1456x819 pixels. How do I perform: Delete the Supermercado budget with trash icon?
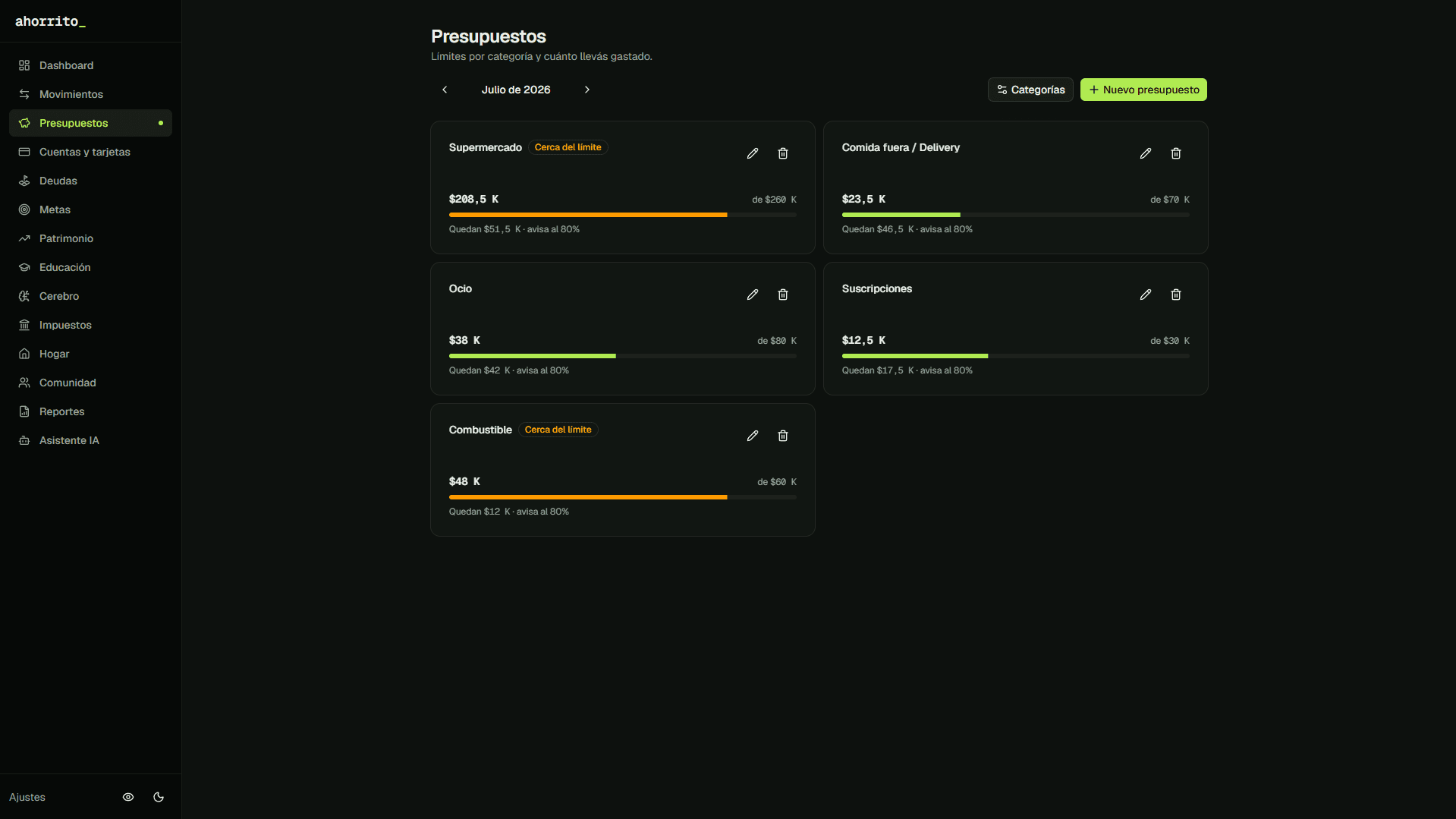point(783,153)
